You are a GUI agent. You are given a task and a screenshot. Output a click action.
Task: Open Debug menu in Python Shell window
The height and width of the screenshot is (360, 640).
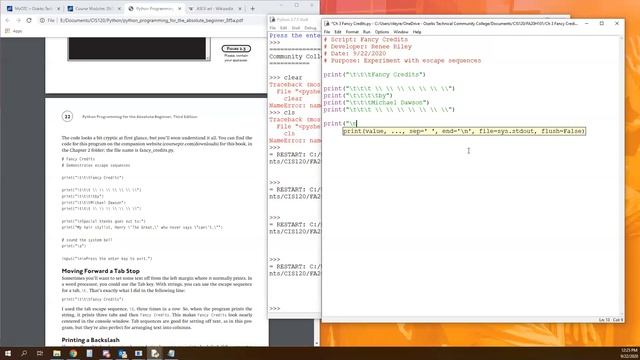tap(310, 28)
